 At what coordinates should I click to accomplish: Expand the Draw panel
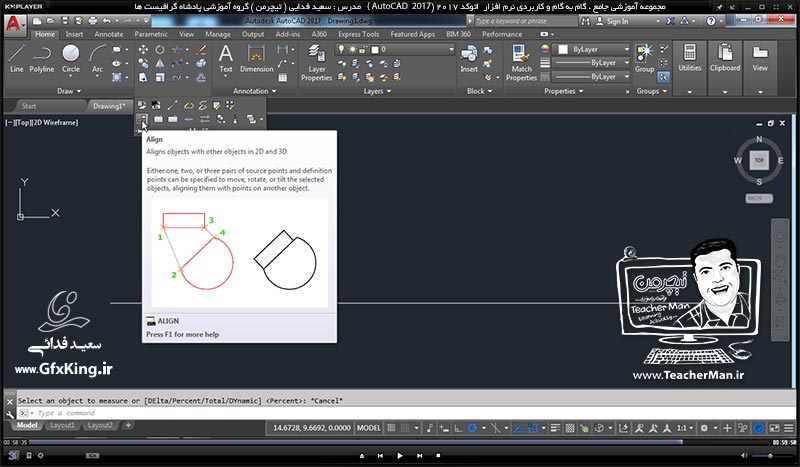[69, 91]
